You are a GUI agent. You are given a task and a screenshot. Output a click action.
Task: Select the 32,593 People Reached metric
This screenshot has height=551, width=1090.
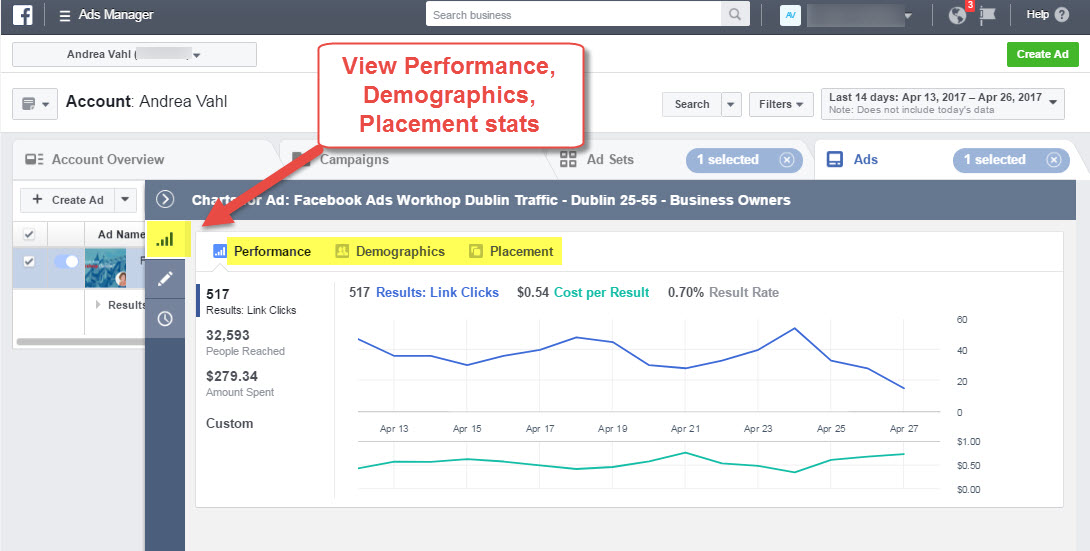click(x=245, y=342)
